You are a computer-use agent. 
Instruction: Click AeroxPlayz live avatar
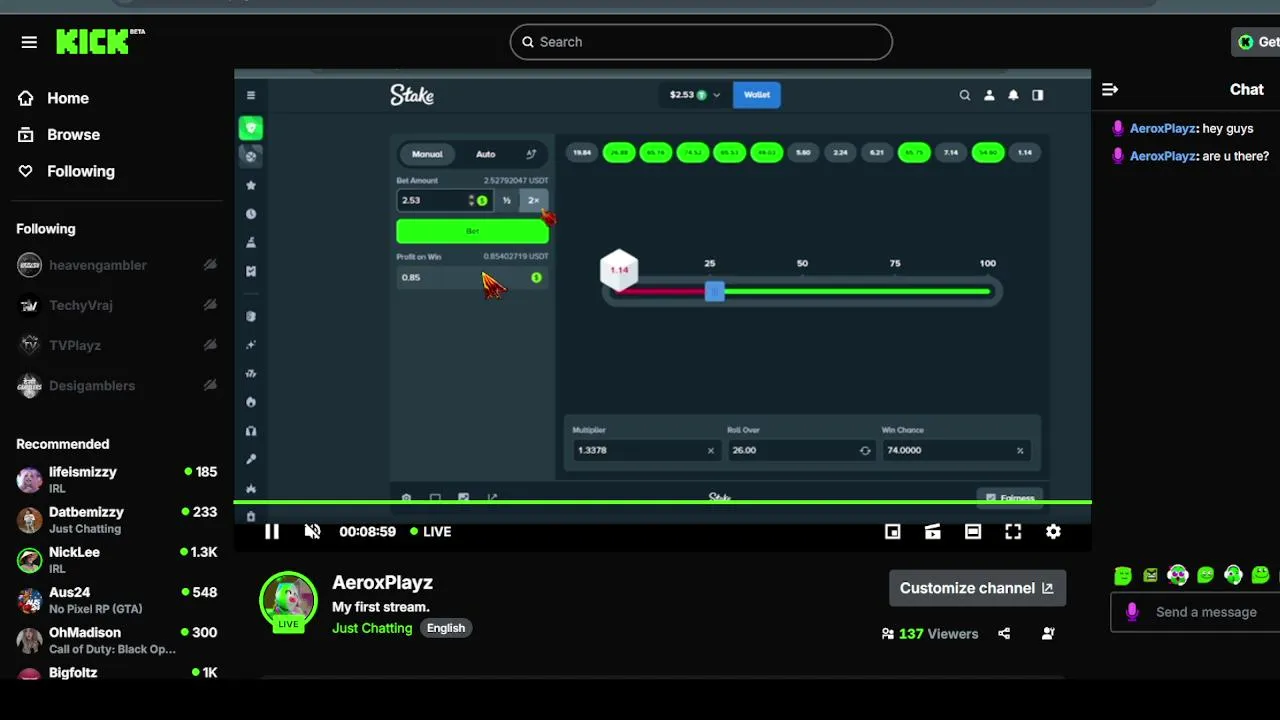click(x=288, y=601)
